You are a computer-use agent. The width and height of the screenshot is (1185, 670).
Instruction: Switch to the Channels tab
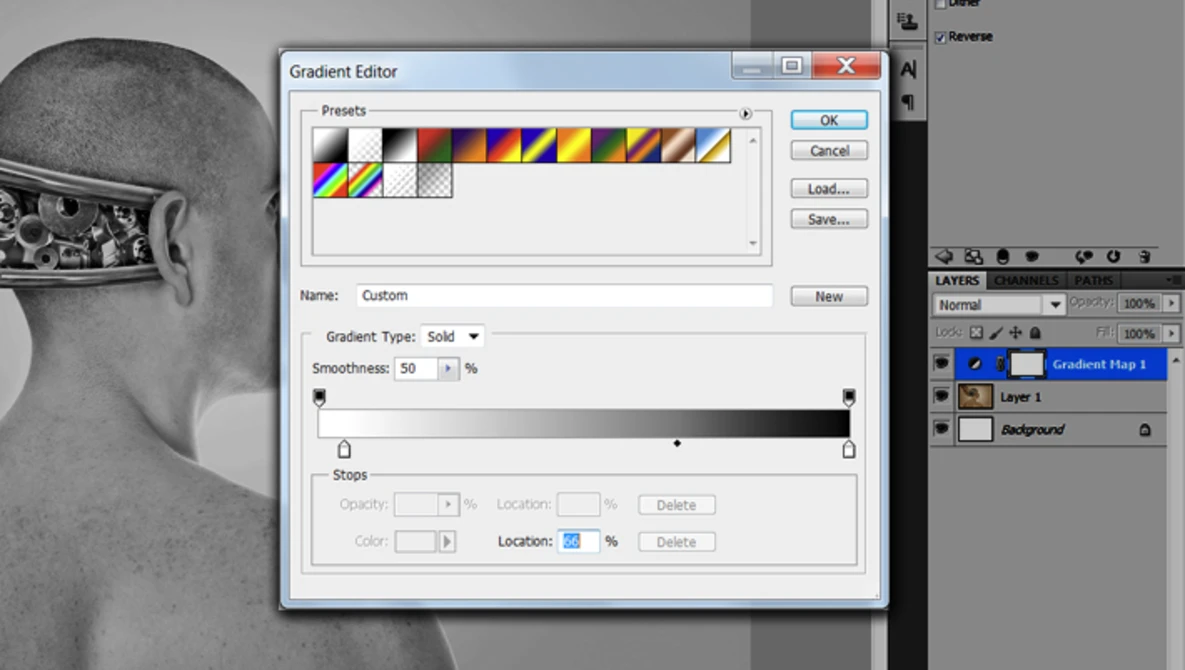[1026, 280]
